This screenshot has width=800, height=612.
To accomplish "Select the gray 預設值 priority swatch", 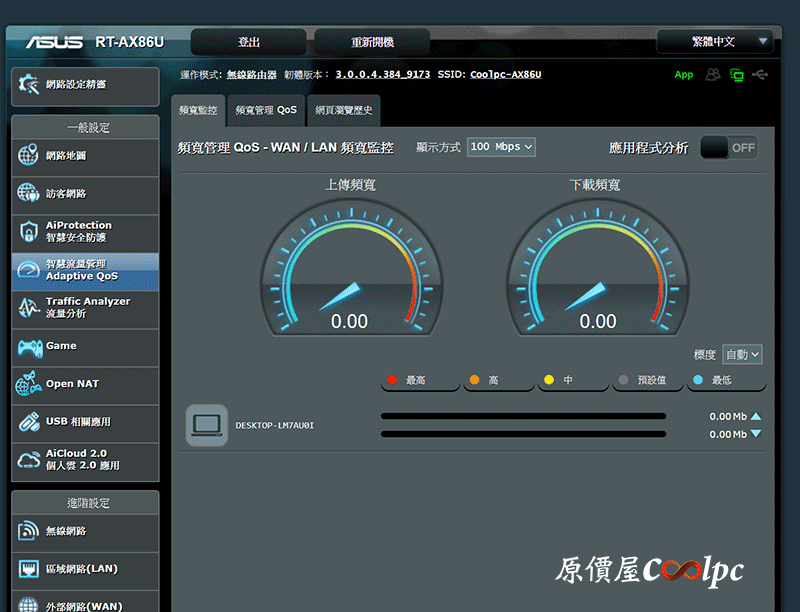I will click(623, 380).
